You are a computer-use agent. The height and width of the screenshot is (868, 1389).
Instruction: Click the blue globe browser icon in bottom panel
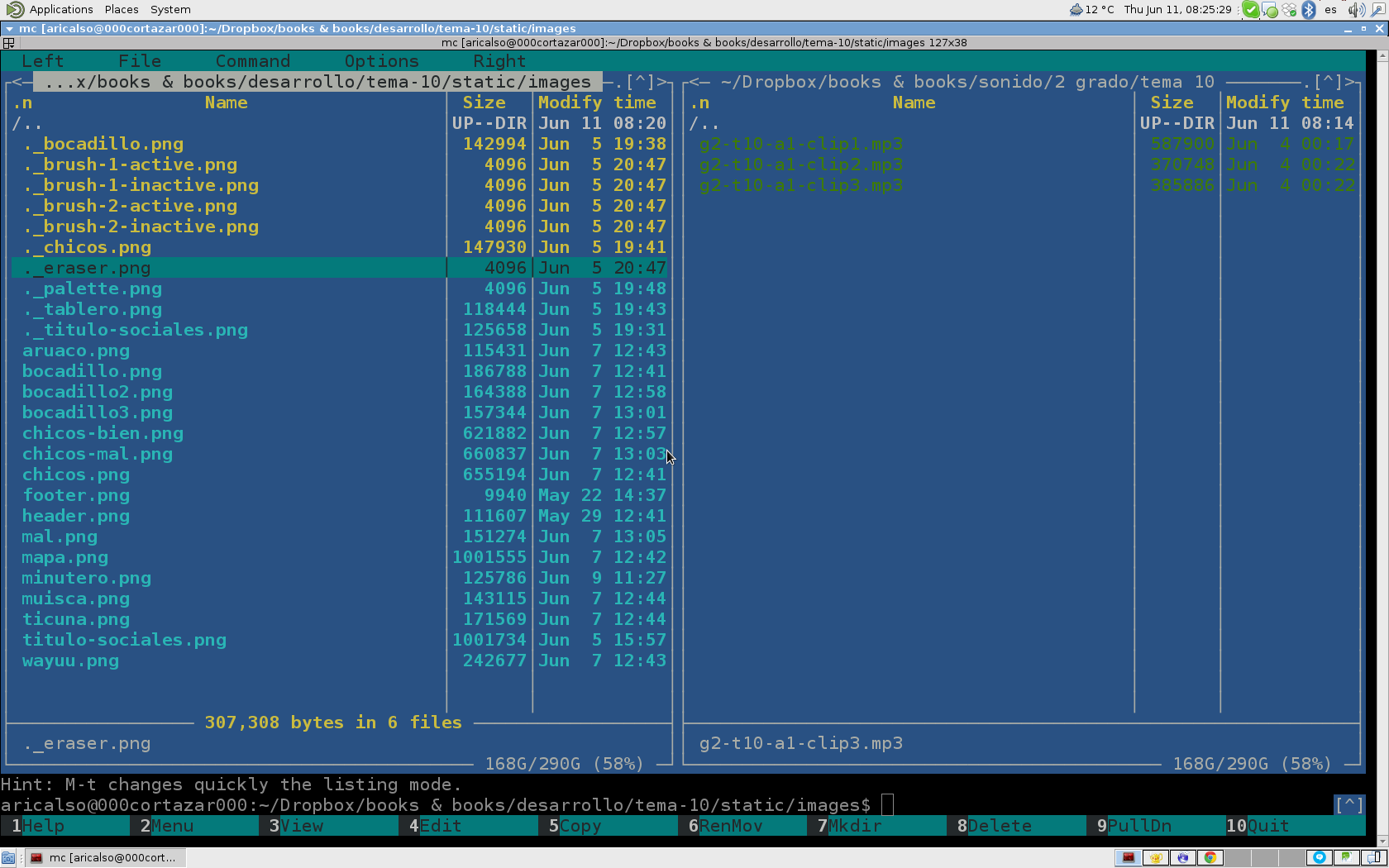click(x=1182, y=857)
